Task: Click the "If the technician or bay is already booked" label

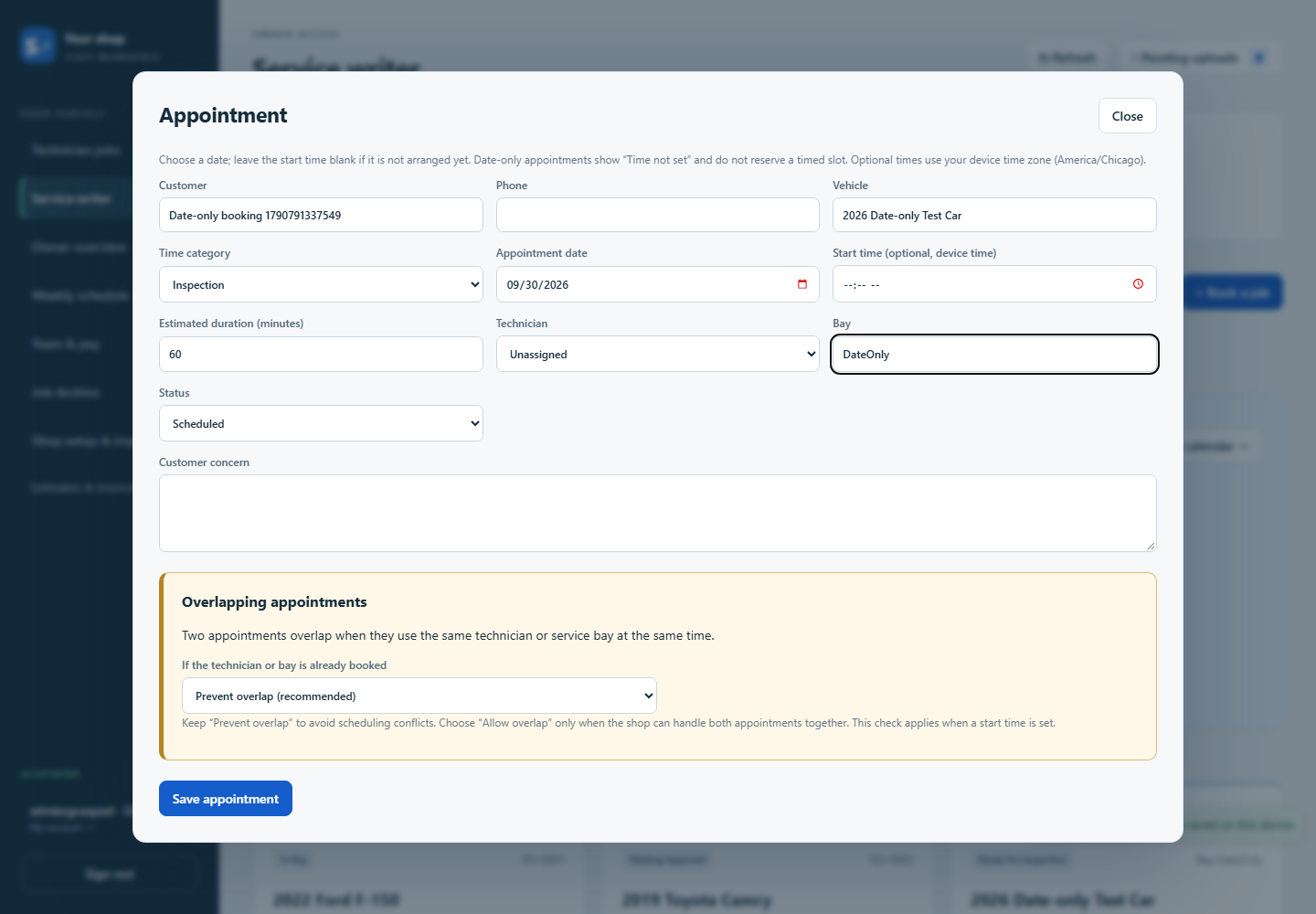Action: tap(284, 665)
